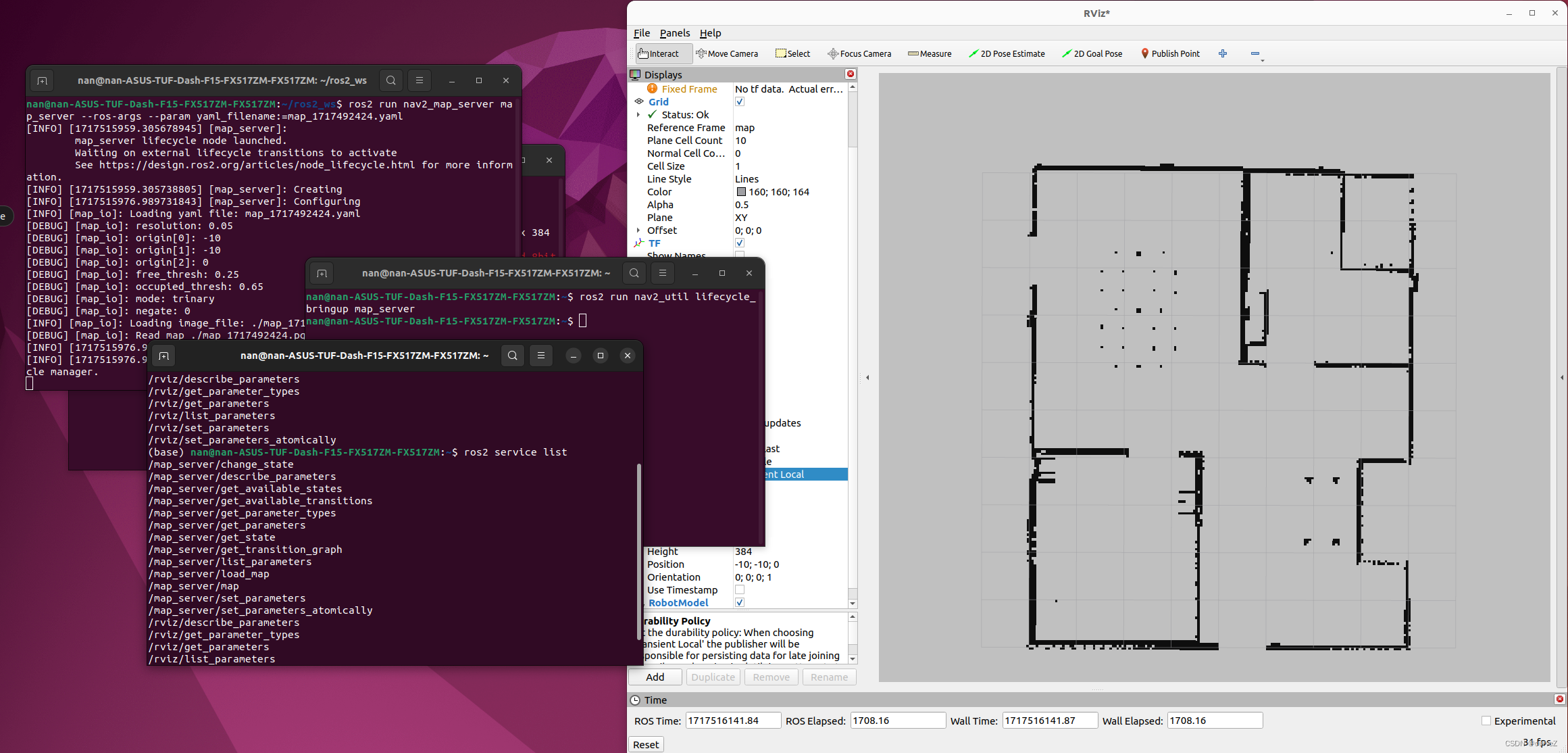The image size is (1568, 753).
Task: Select the 2D Goal Pose tool
Action: pos(1092,53)
